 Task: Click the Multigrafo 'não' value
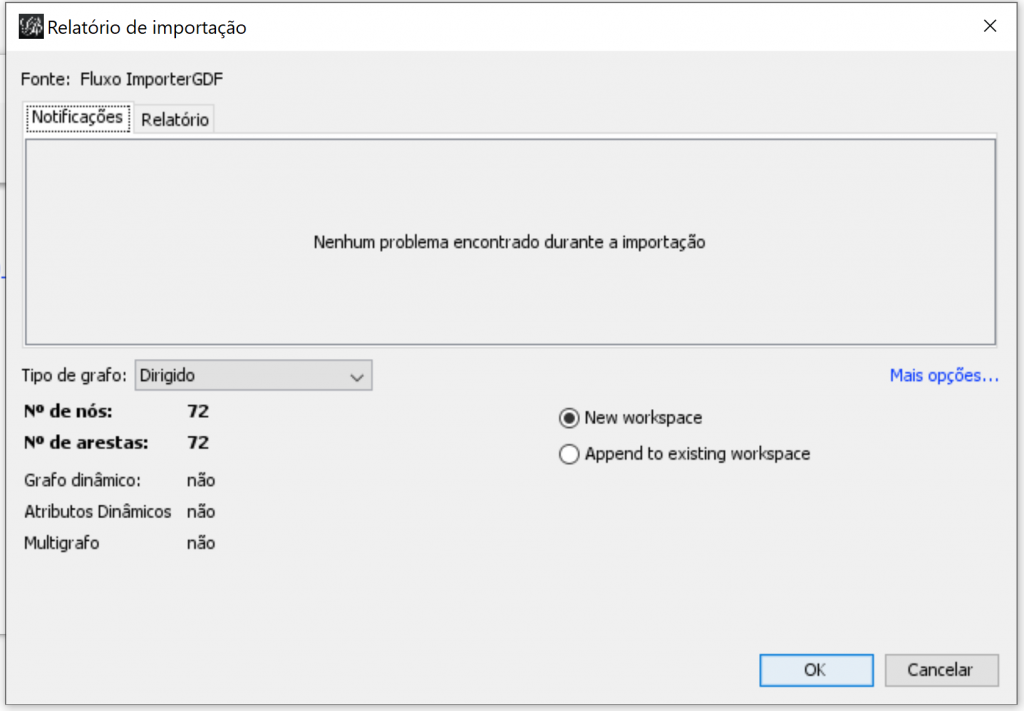(201, 544)
